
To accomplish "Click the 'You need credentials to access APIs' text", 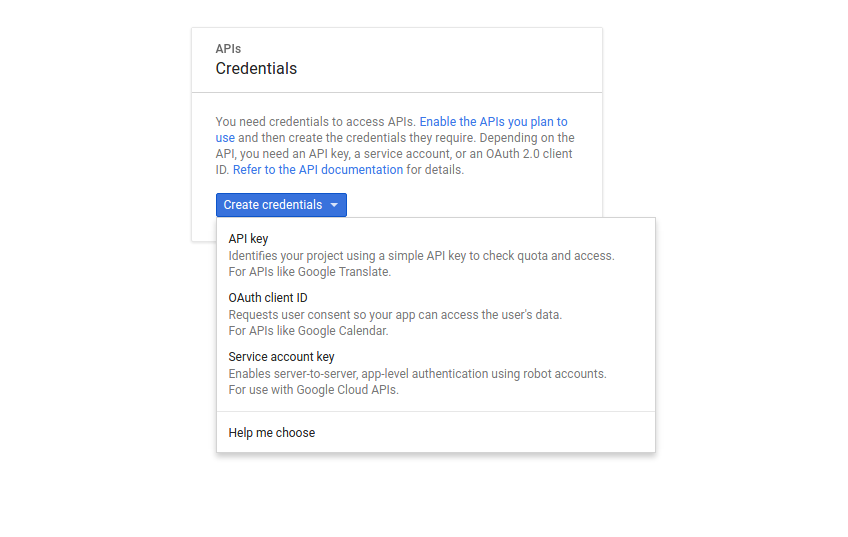I will pyautogui.click(x=316, y=122).
